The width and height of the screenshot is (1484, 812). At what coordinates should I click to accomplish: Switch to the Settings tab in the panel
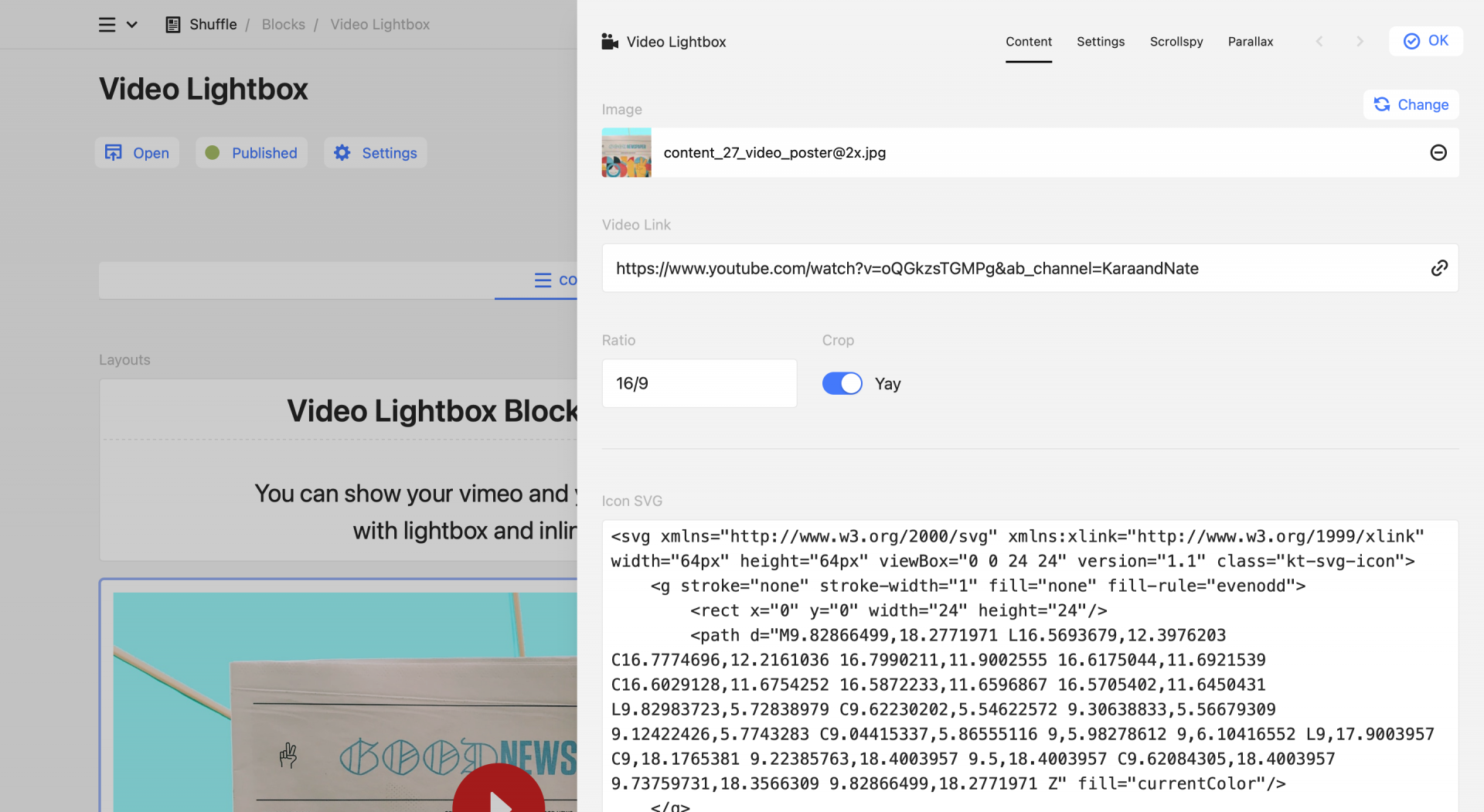(1100, 42)
